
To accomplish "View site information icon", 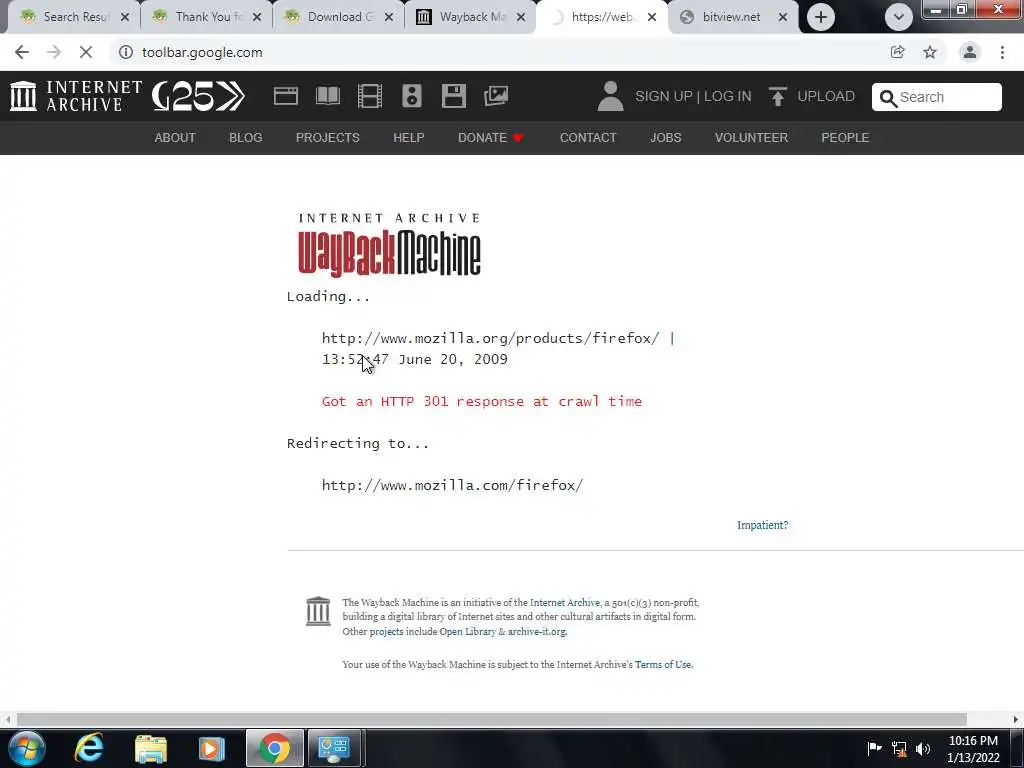I will 125,52.
